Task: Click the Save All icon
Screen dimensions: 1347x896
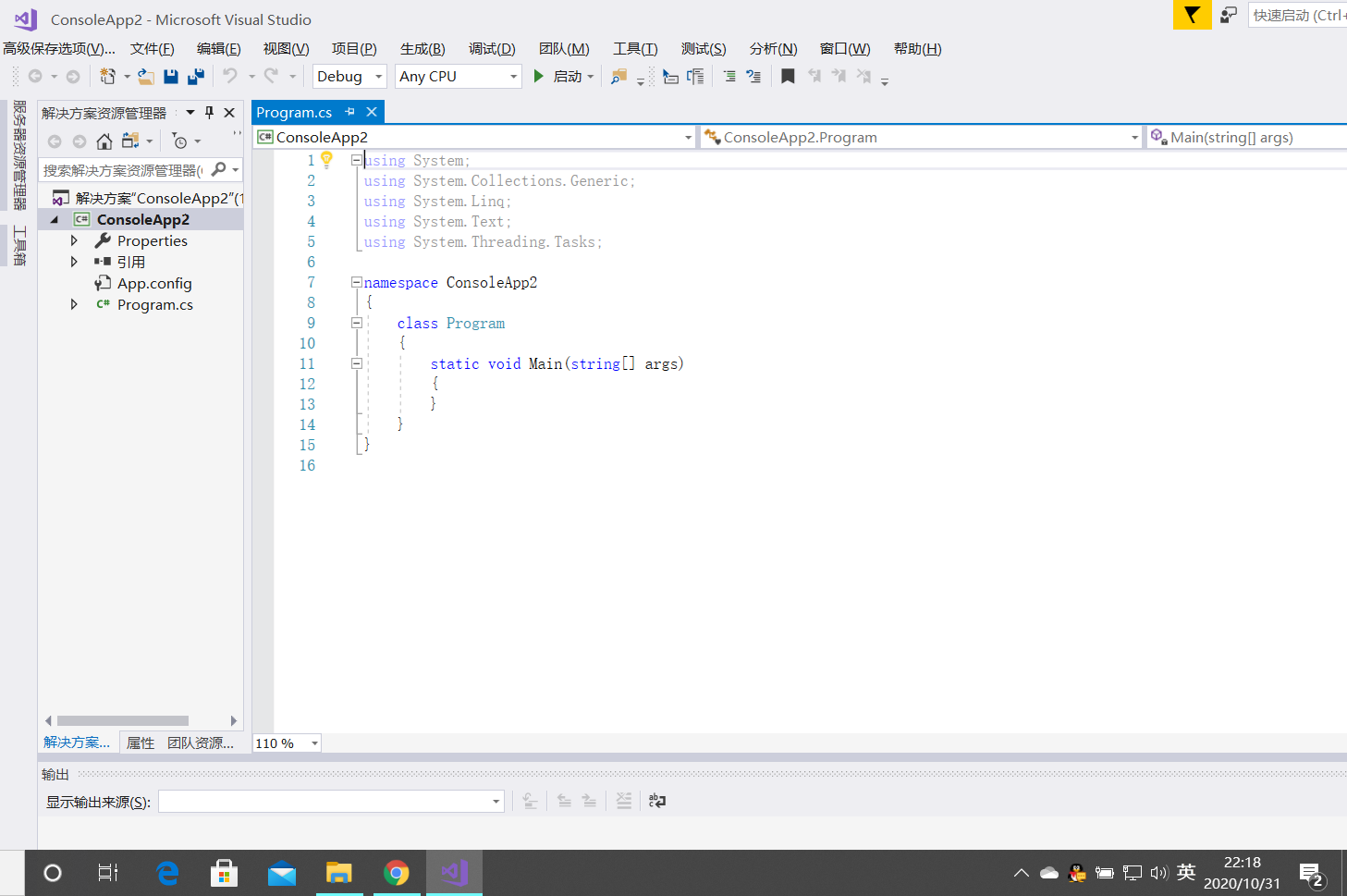Action: point(196,77)
